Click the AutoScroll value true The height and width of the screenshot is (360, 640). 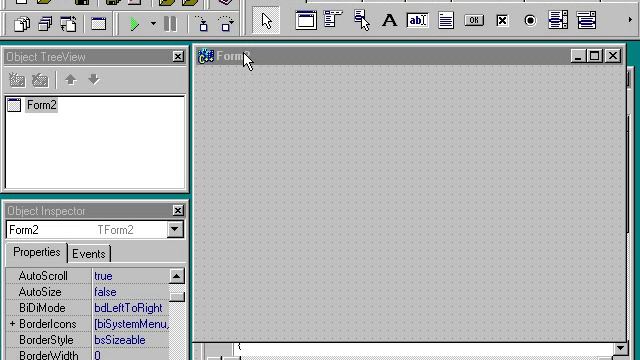tap(103, 276)
